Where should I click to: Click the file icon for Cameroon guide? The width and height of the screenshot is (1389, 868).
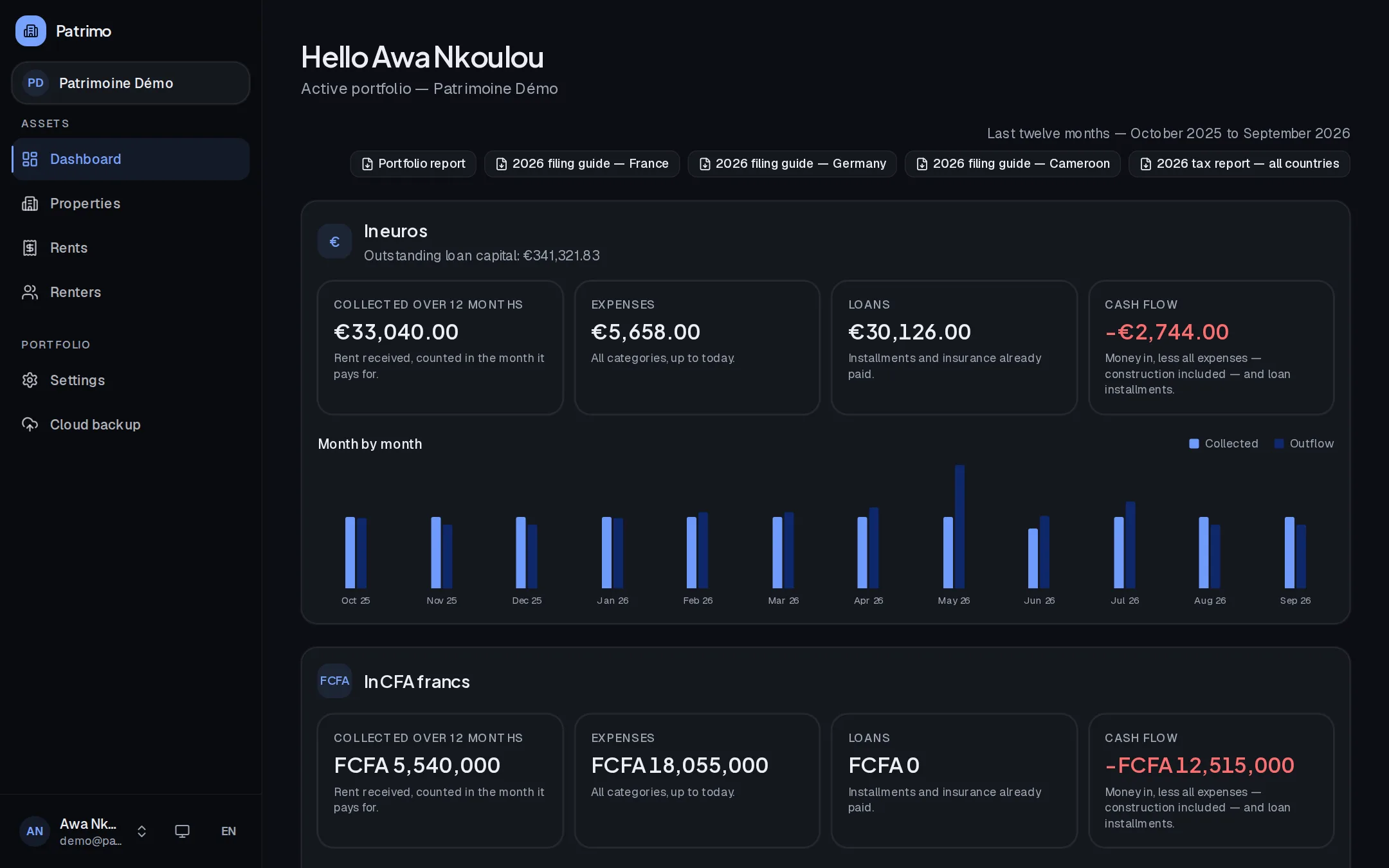(922, 164)
